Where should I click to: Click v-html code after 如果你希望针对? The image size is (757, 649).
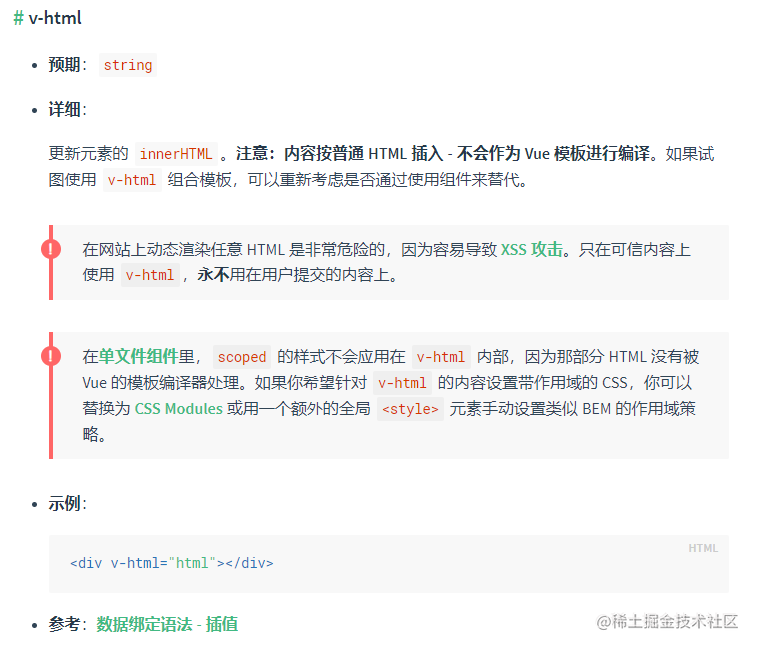click(x=402, y=383)
